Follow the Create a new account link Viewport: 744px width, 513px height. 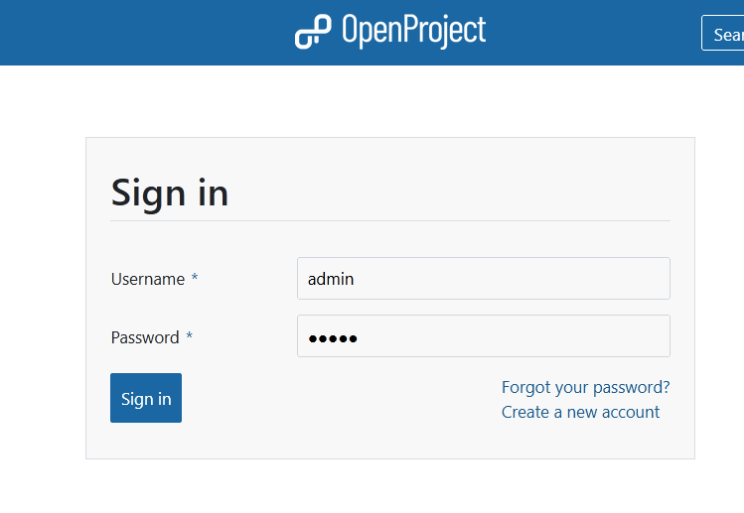coord(580,412)
